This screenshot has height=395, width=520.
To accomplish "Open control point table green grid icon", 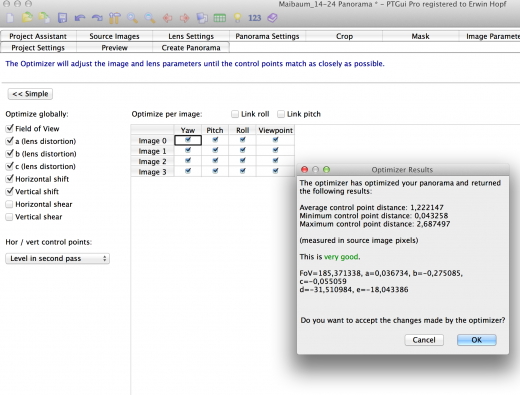I will coord(220,18).
